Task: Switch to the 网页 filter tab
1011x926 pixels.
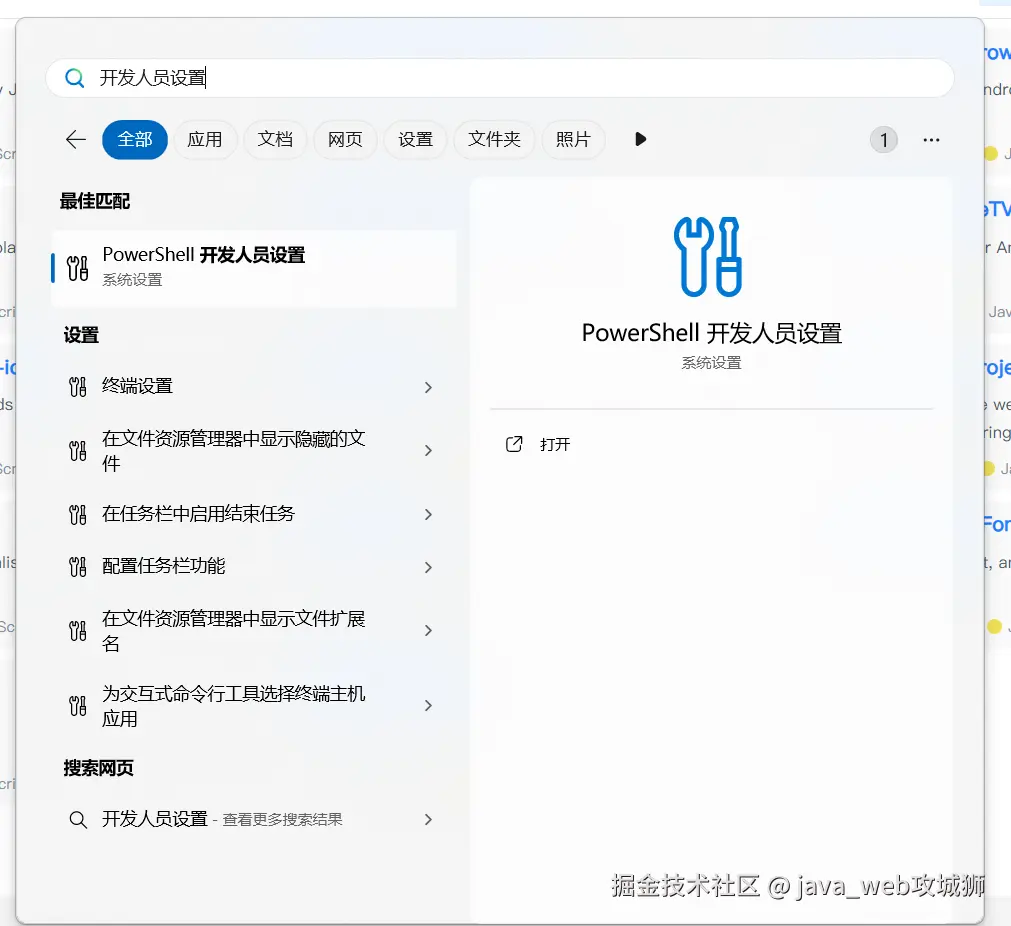Action: [x=345, y=139]
